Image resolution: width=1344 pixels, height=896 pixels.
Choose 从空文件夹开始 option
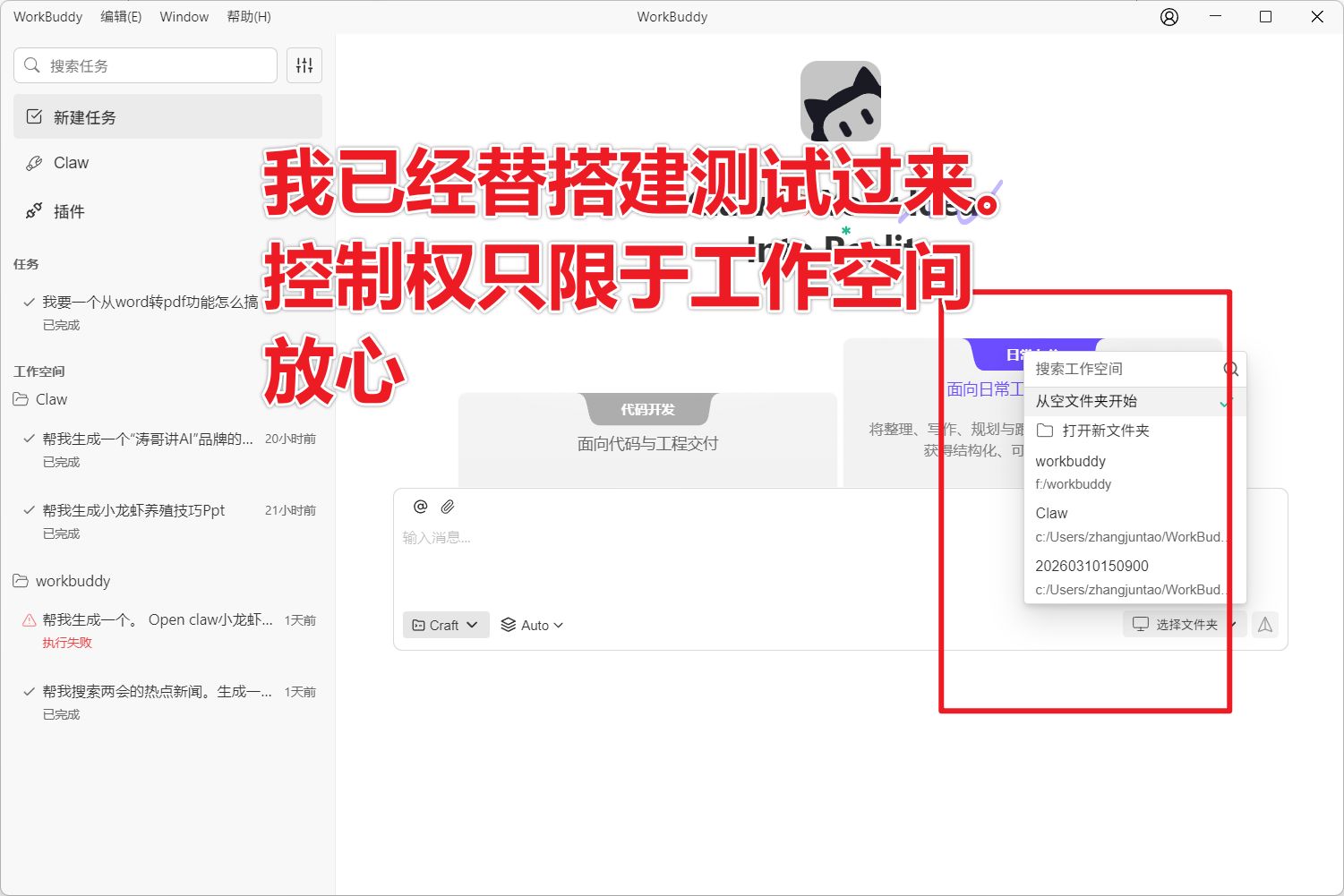[x=1134, y=401]
